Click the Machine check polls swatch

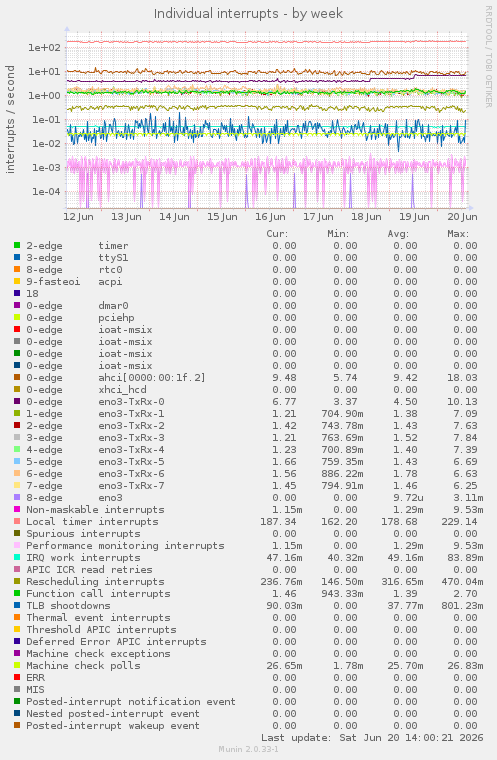pos(17,665)
